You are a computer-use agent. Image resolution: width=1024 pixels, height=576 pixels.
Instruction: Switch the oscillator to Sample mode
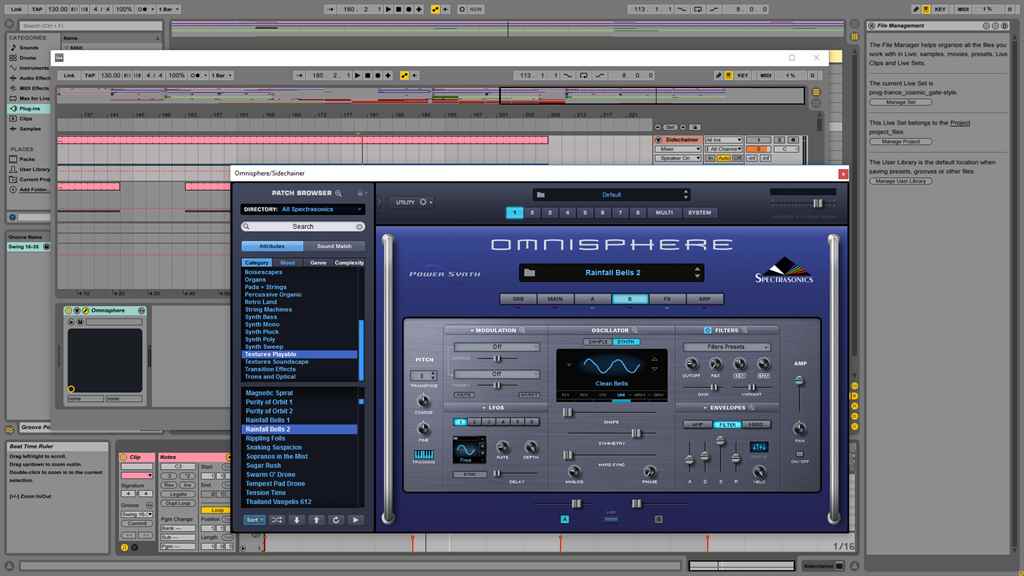[x=598, y=342]
